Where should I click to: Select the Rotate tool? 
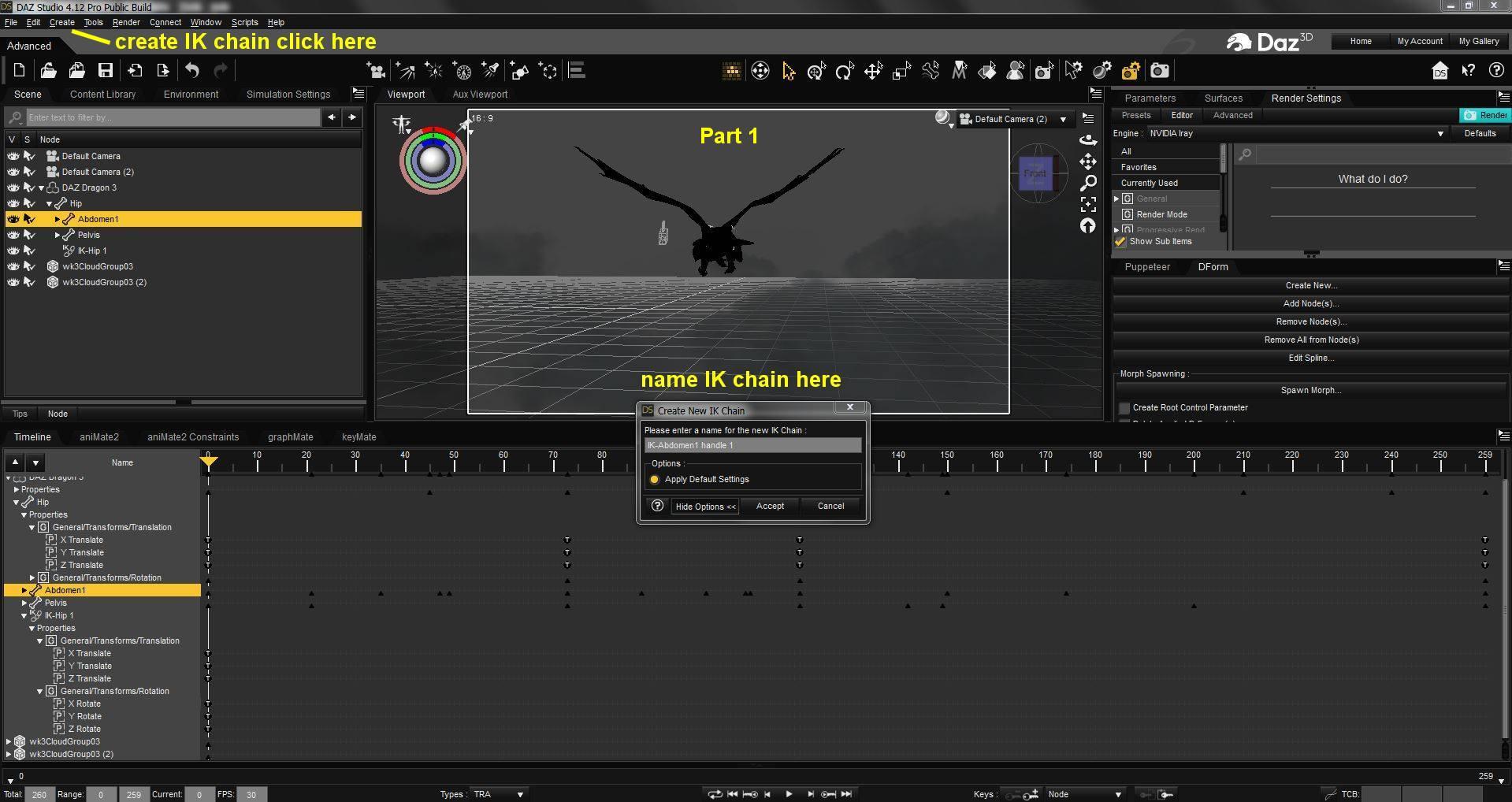pos(845,72)
